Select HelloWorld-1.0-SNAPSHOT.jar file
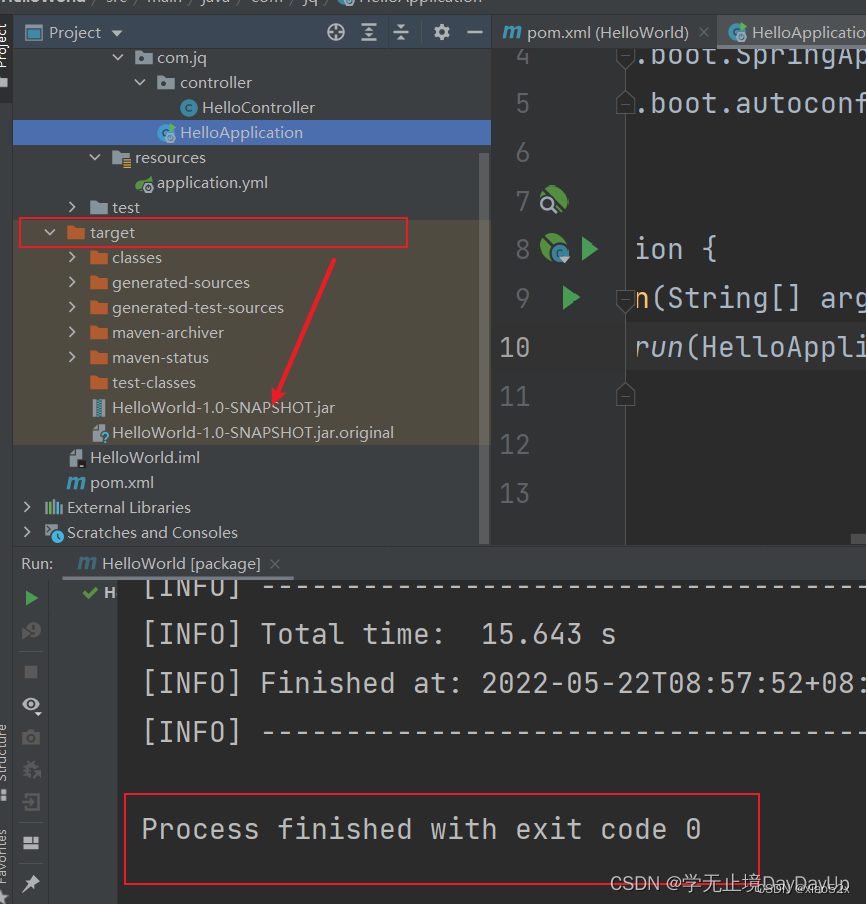866x904 pixels. point(213,408)
